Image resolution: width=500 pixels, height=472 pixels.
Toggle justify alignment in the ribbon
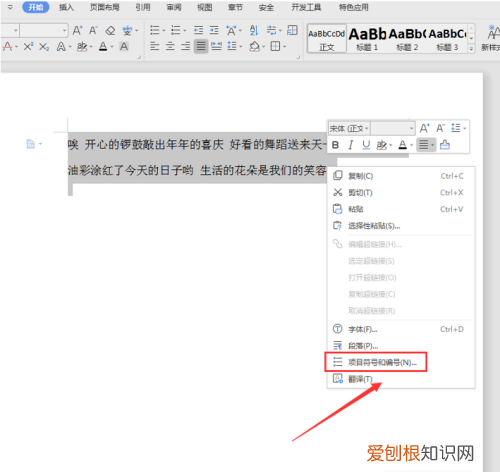(x=201, y=46)
